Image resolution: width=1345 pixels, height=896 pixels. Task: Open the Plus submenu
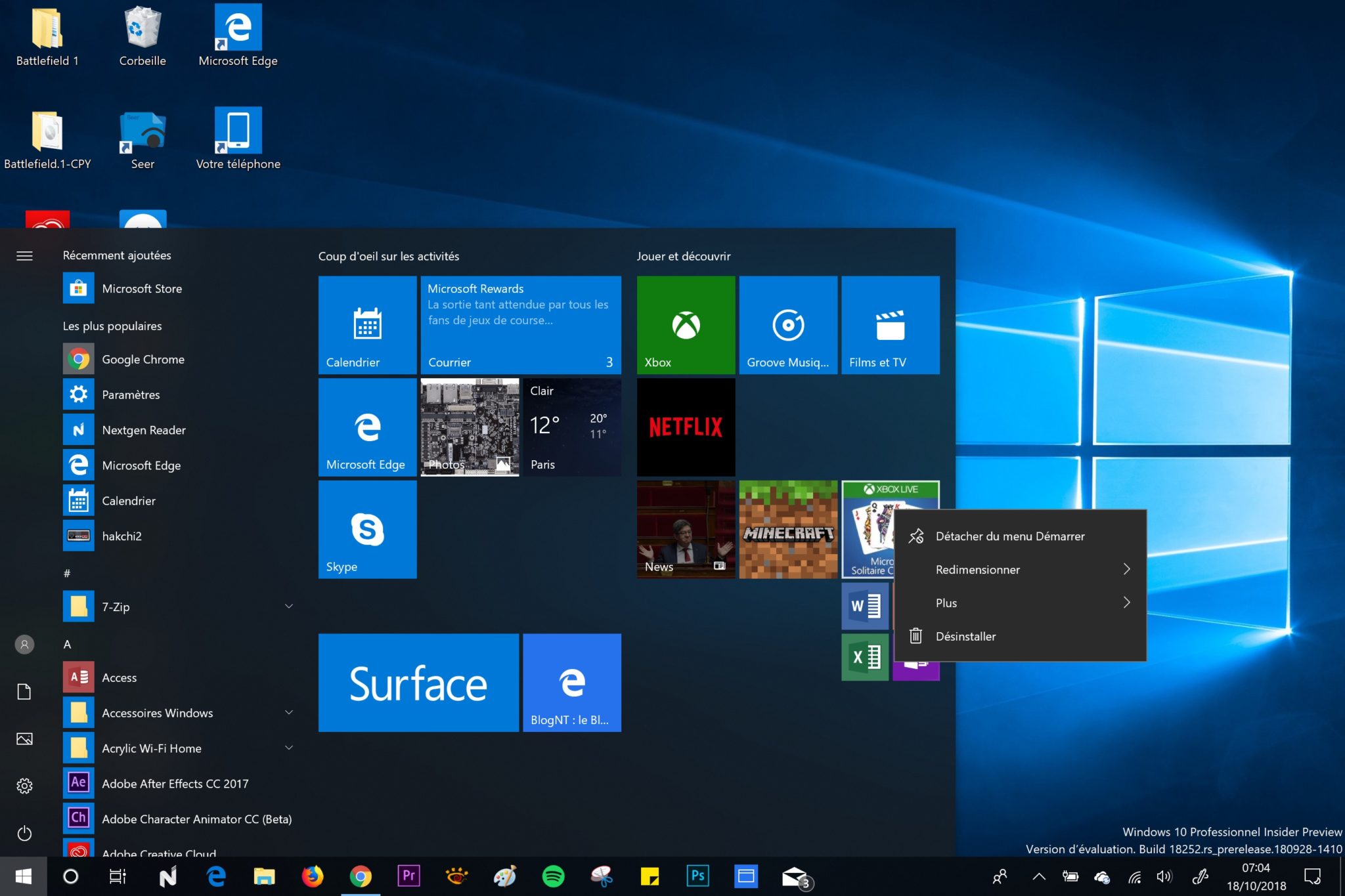(x=1021, y=603)
